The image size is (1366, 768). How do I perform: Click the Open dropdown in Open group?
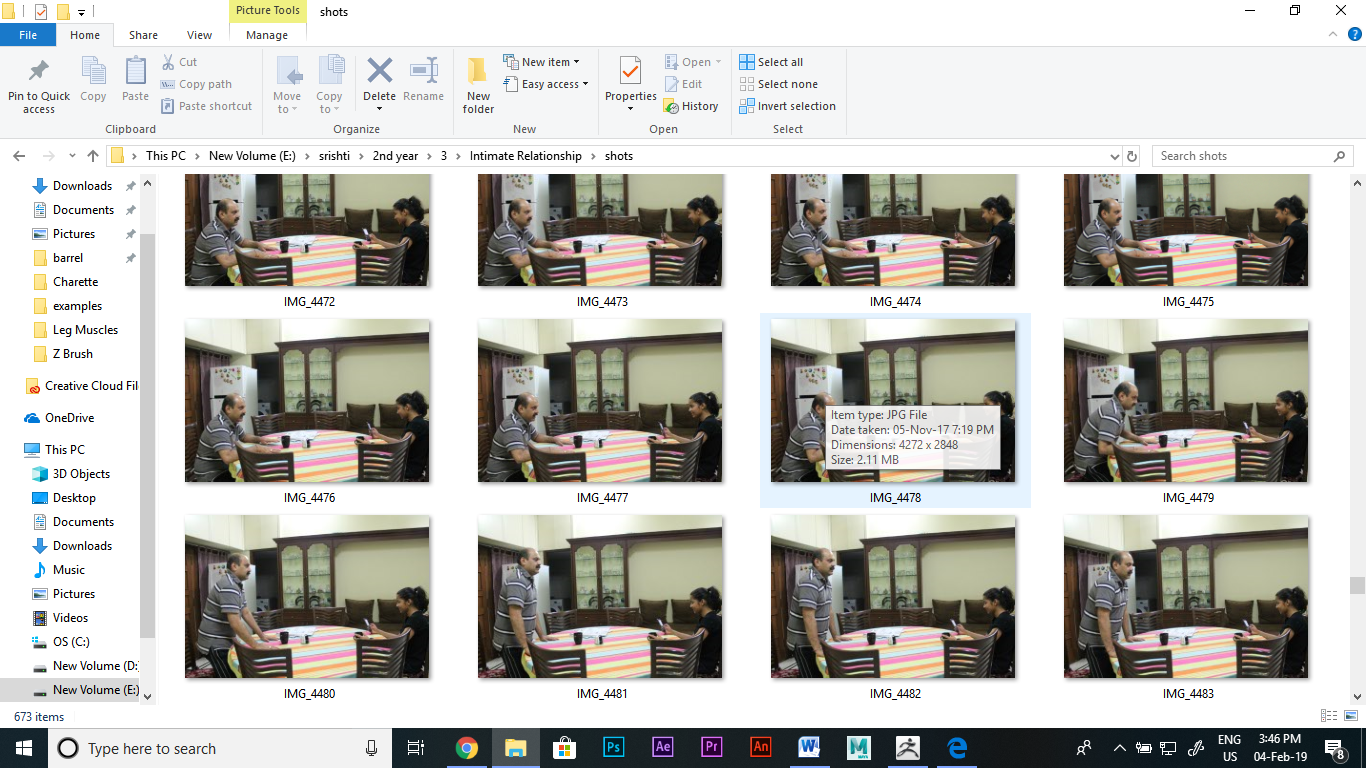(x=693, y=62)
